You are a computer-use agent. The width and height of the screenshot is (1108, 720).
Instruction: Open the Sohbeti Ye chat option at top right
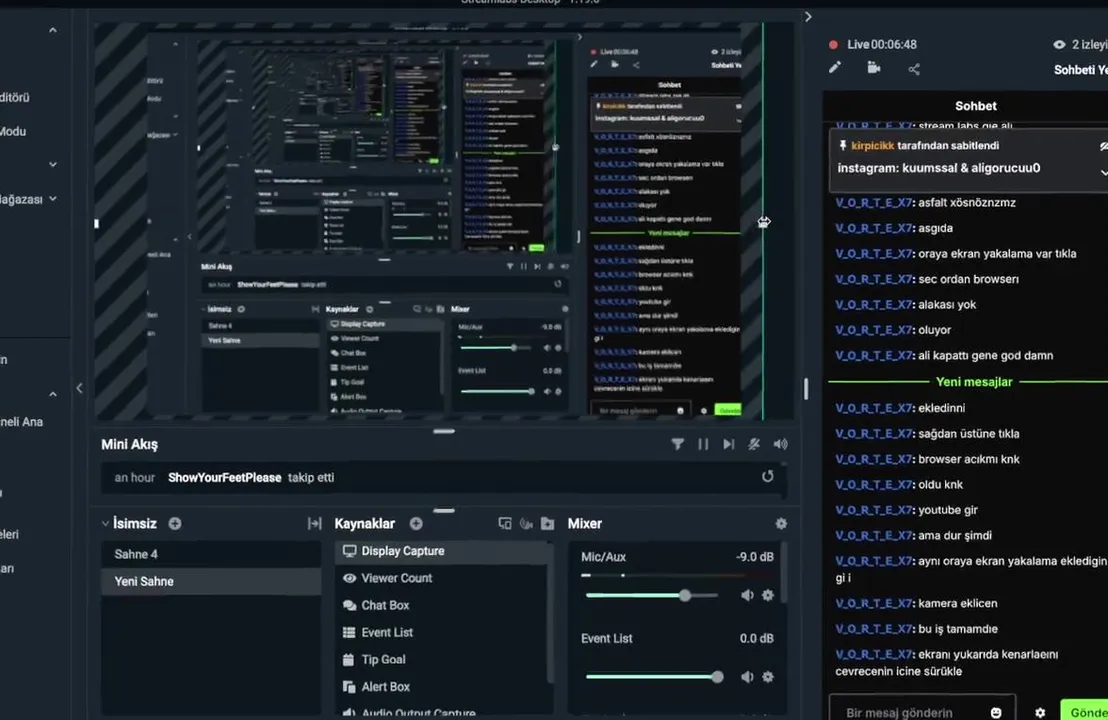(1080, 70)
